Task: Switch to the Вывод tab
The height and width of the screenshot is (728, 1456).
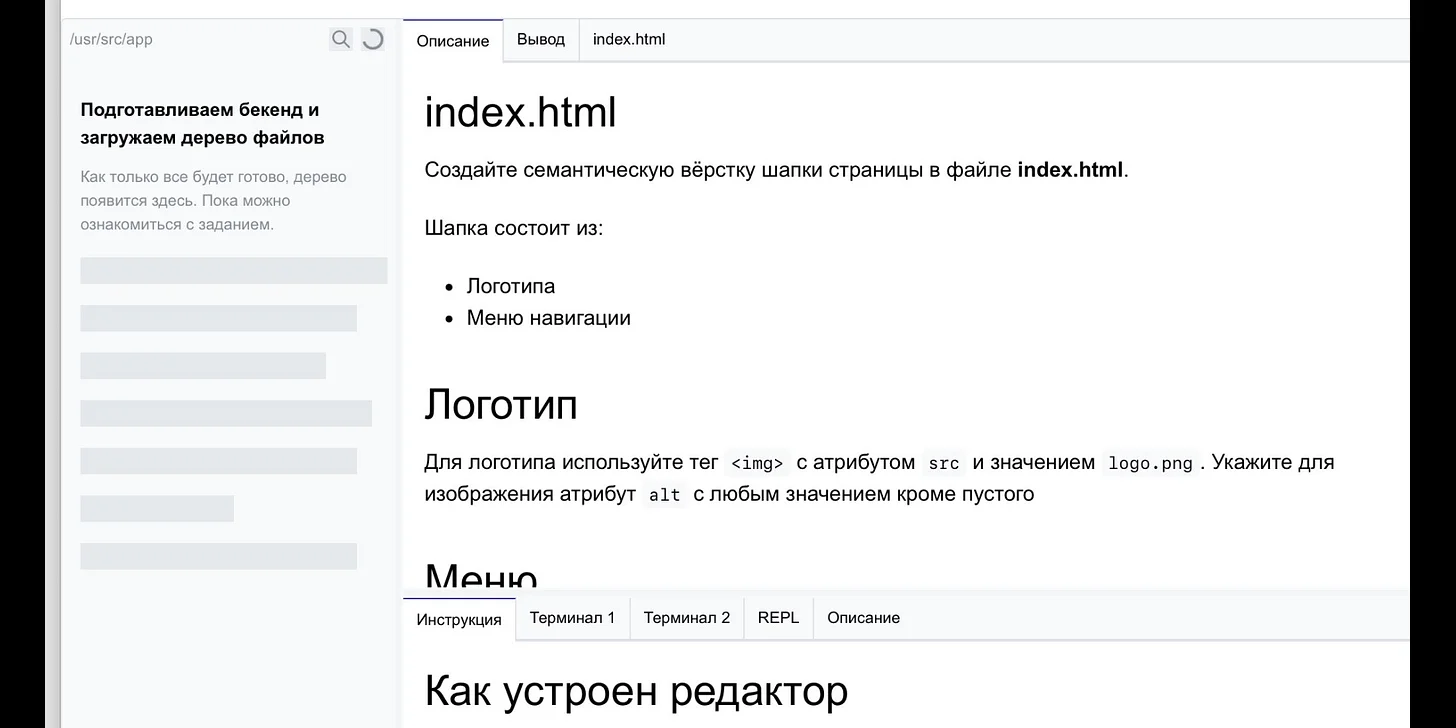Action: click(541, 40)
